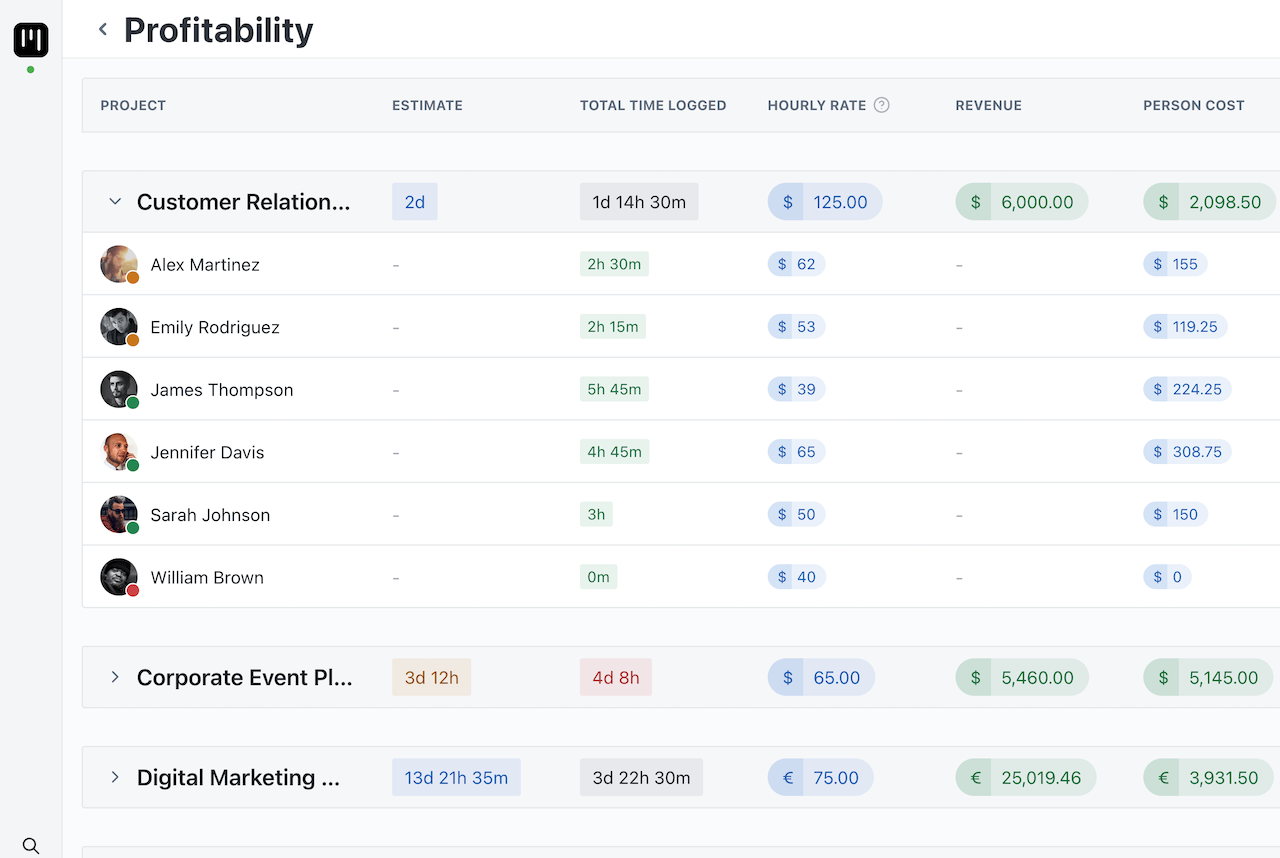This screenshot has height=858, width=1280.
Task: Click Alex Martinez's avatar
Action: click(x=119, y=264)
